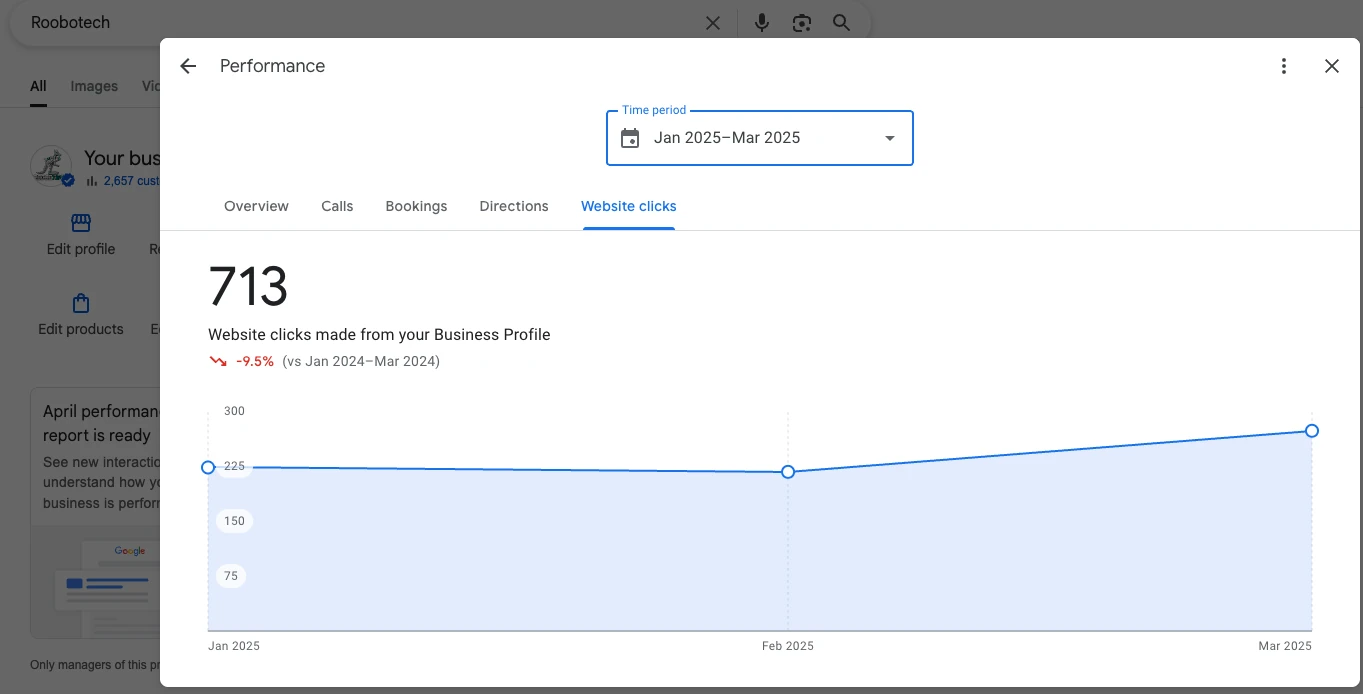Click the 225 y-axis label
The width and height of the screenshot is (1363, 694).
tap(234, 466)
